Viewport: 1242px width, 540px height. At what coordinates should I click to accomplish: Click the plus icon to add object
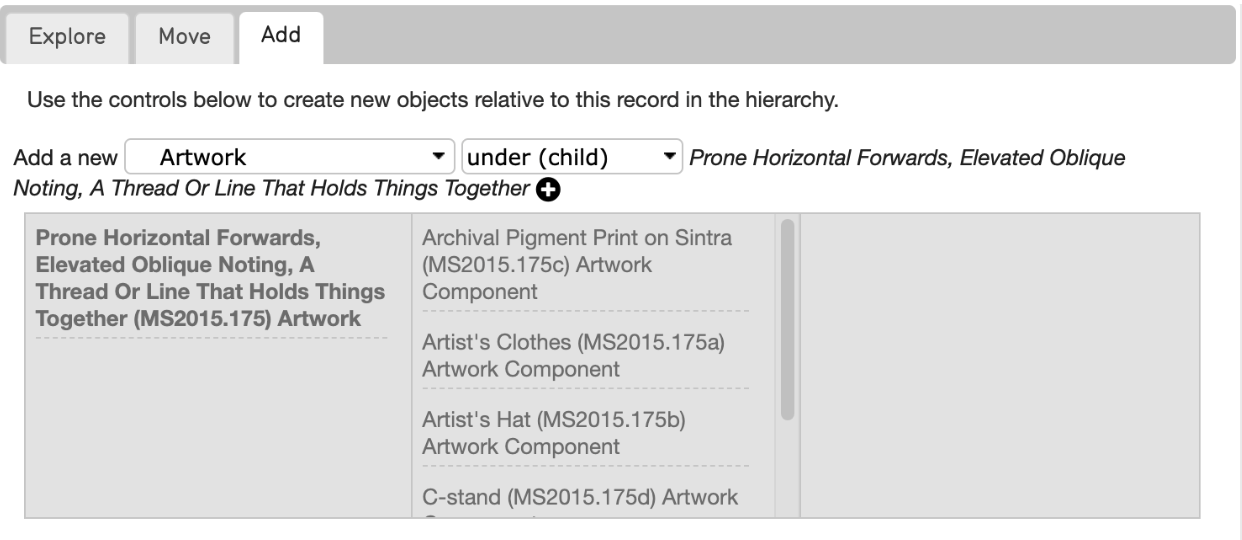[x=547, y=190]
